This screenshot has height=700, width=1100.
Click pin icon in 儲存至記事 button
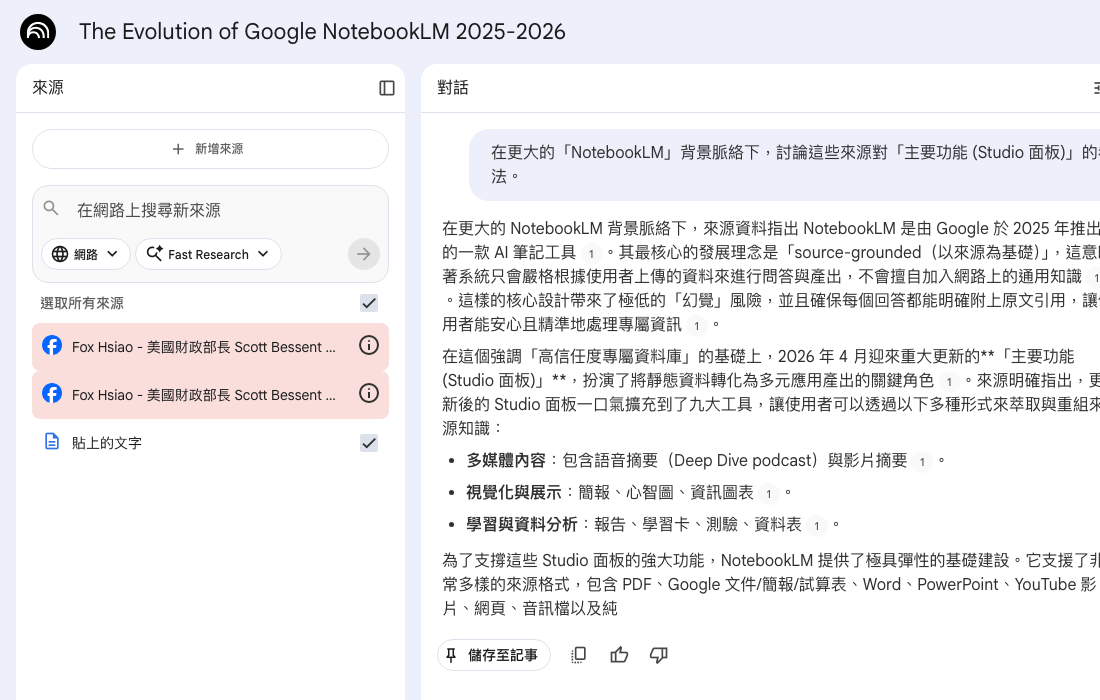(451, 655)
